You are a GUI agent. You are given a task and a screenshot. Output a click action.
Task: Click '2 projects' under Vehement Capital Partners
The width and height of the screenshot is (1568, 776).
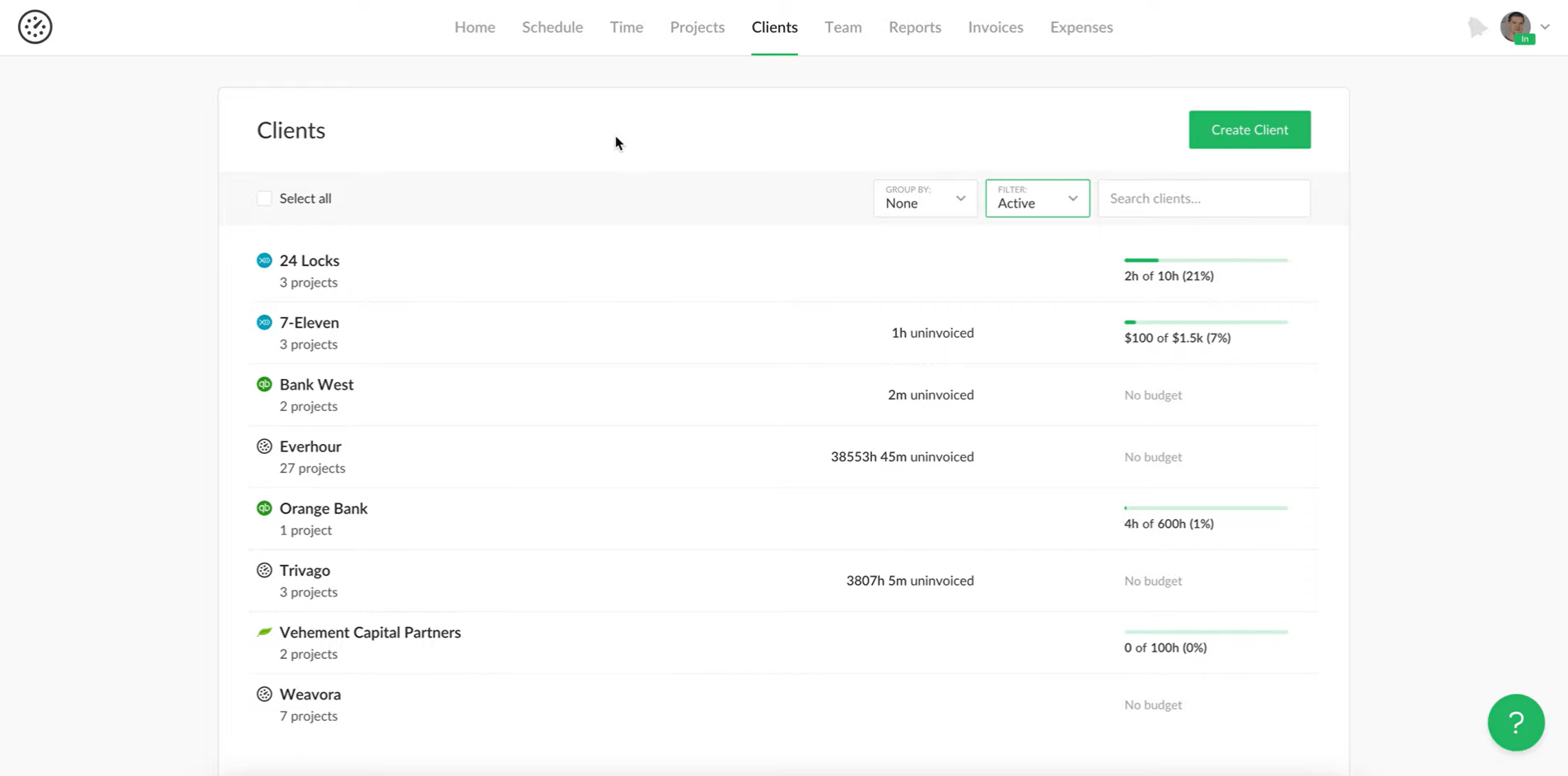tap(309, 654)
